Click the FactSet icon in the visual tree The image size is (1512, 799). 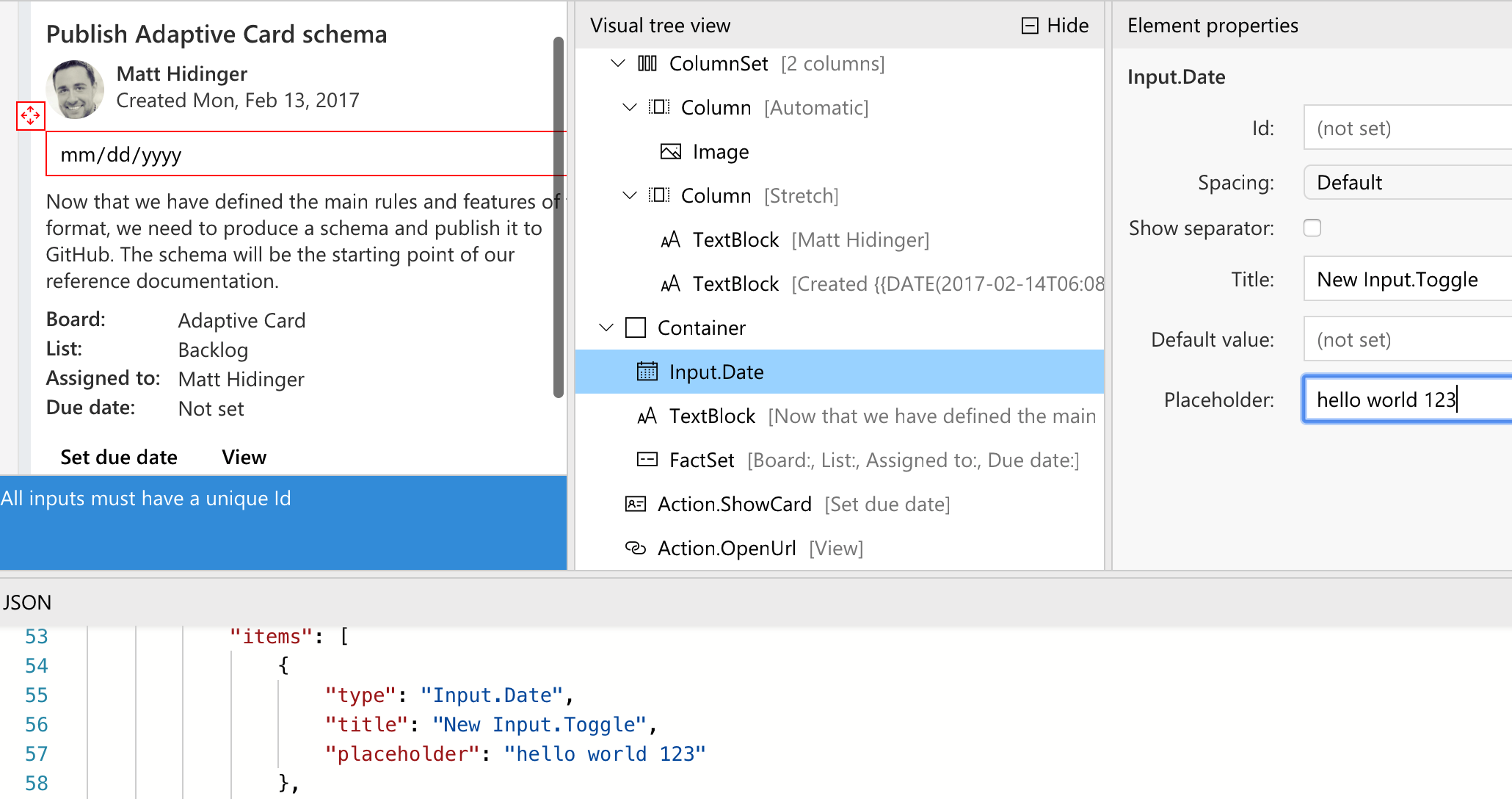tap(647, 460)
